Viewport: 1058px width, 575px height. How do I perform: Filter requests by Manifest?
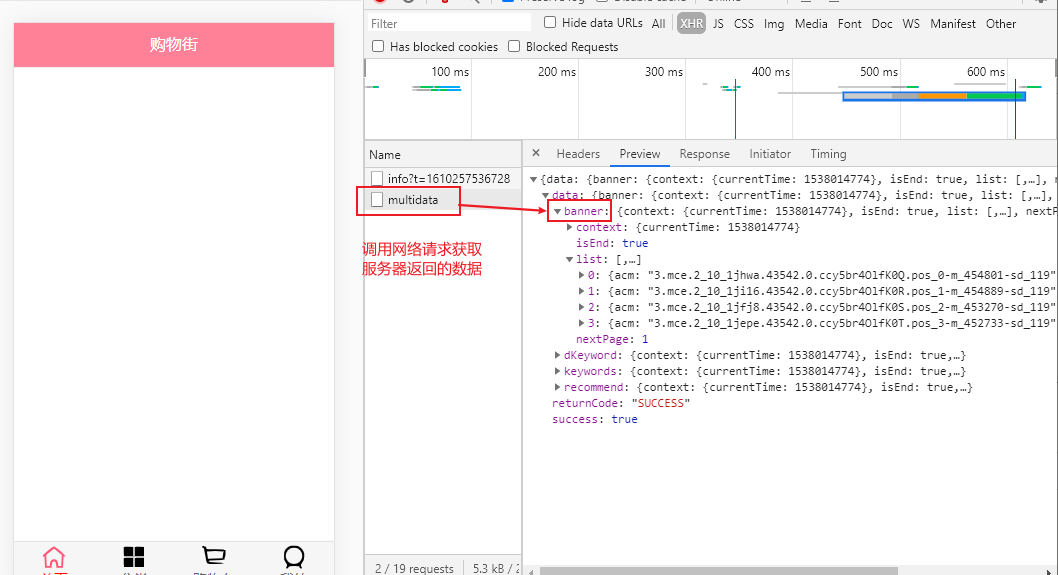point(953,24)
